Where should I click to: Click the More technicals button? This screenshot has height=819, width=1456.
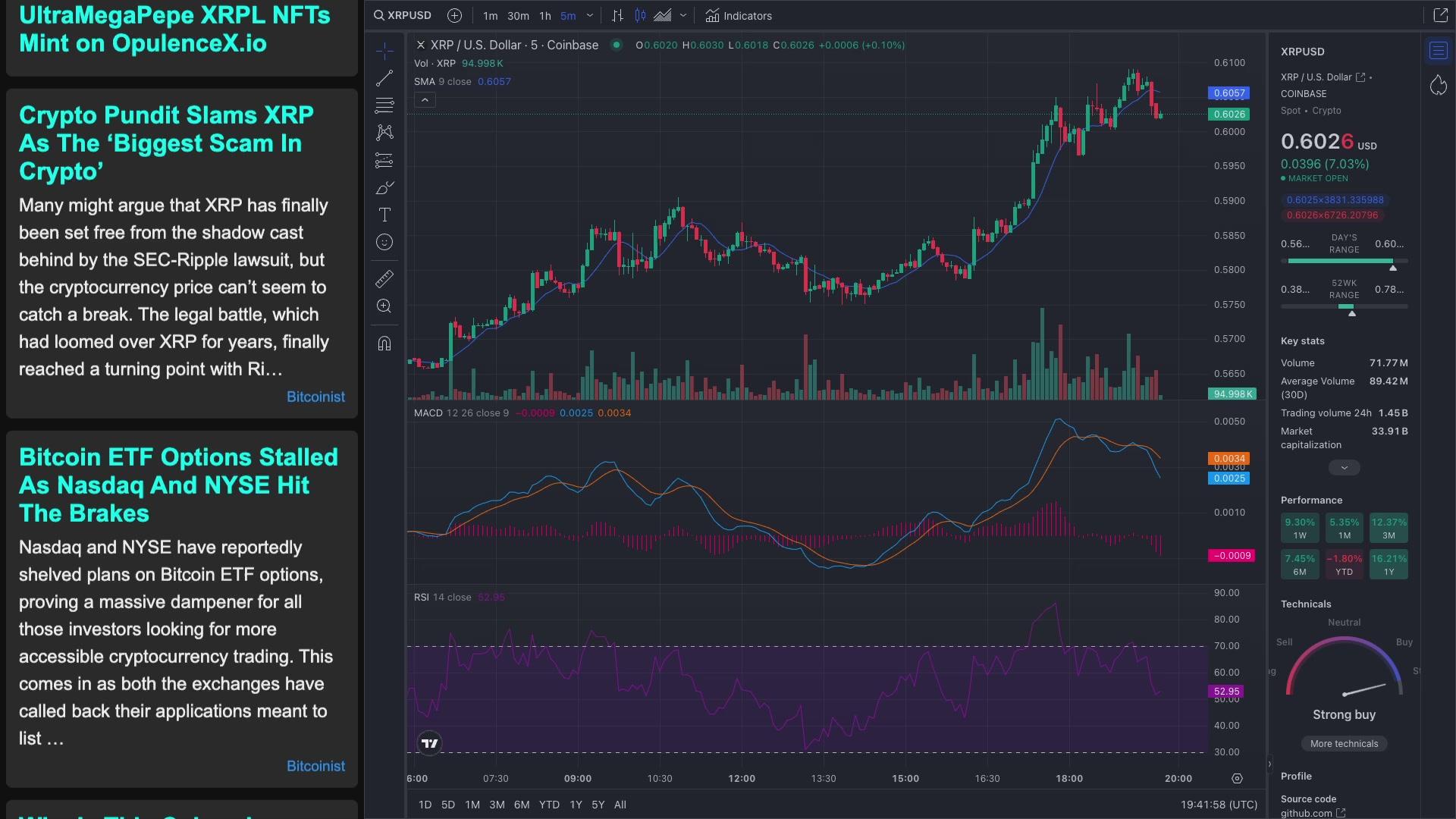click(x=1344, y=744)
